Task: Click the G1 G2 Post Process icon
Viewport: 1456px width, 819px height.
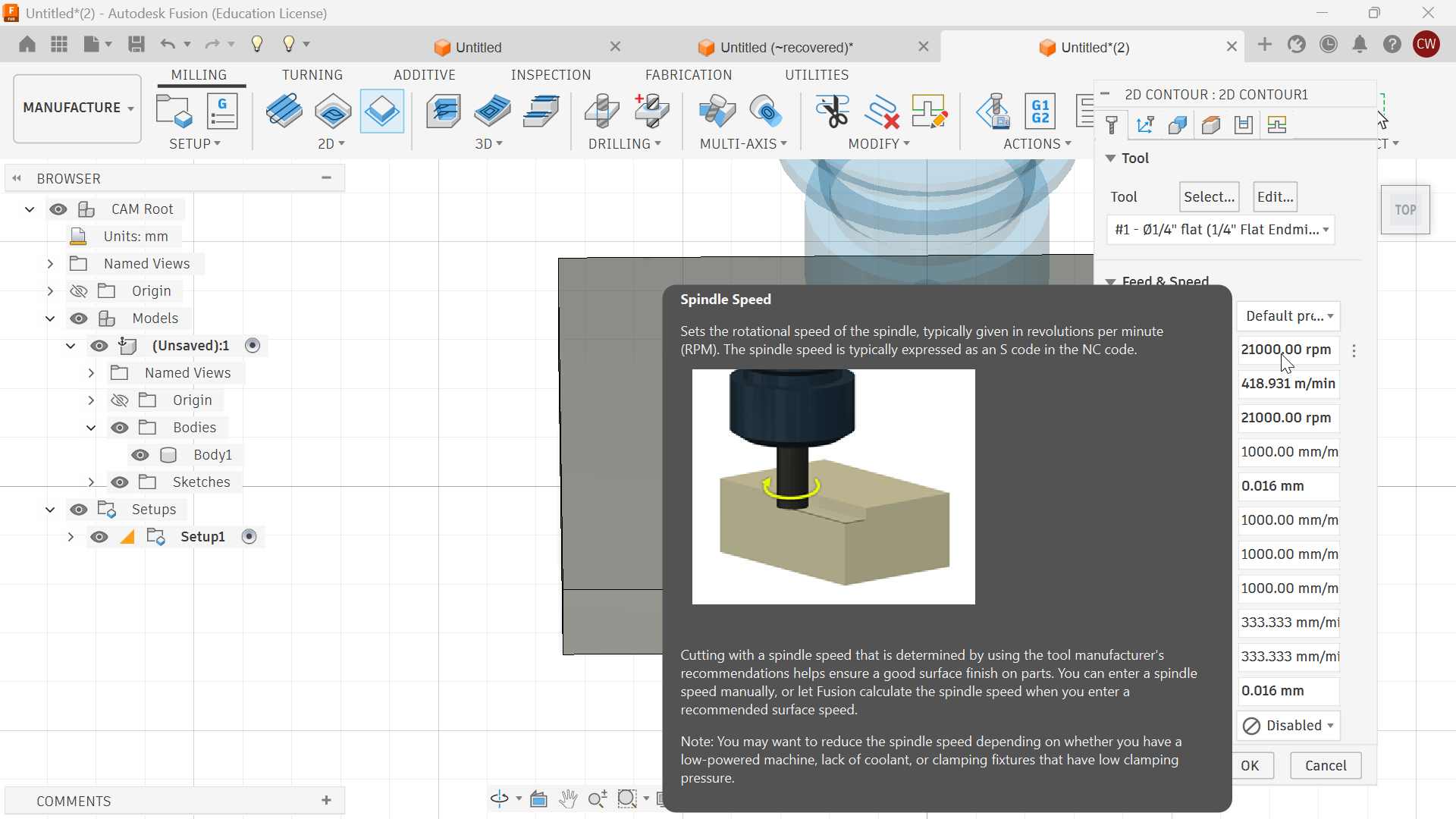Action: coord(1040,111)
